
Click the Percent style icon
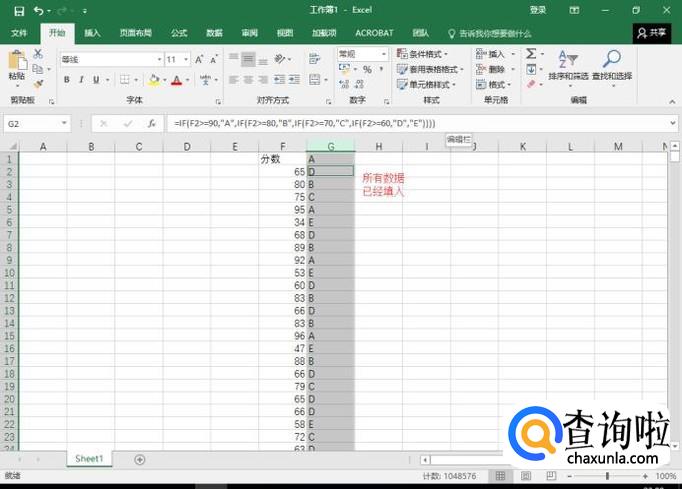[x=367, y=70]
